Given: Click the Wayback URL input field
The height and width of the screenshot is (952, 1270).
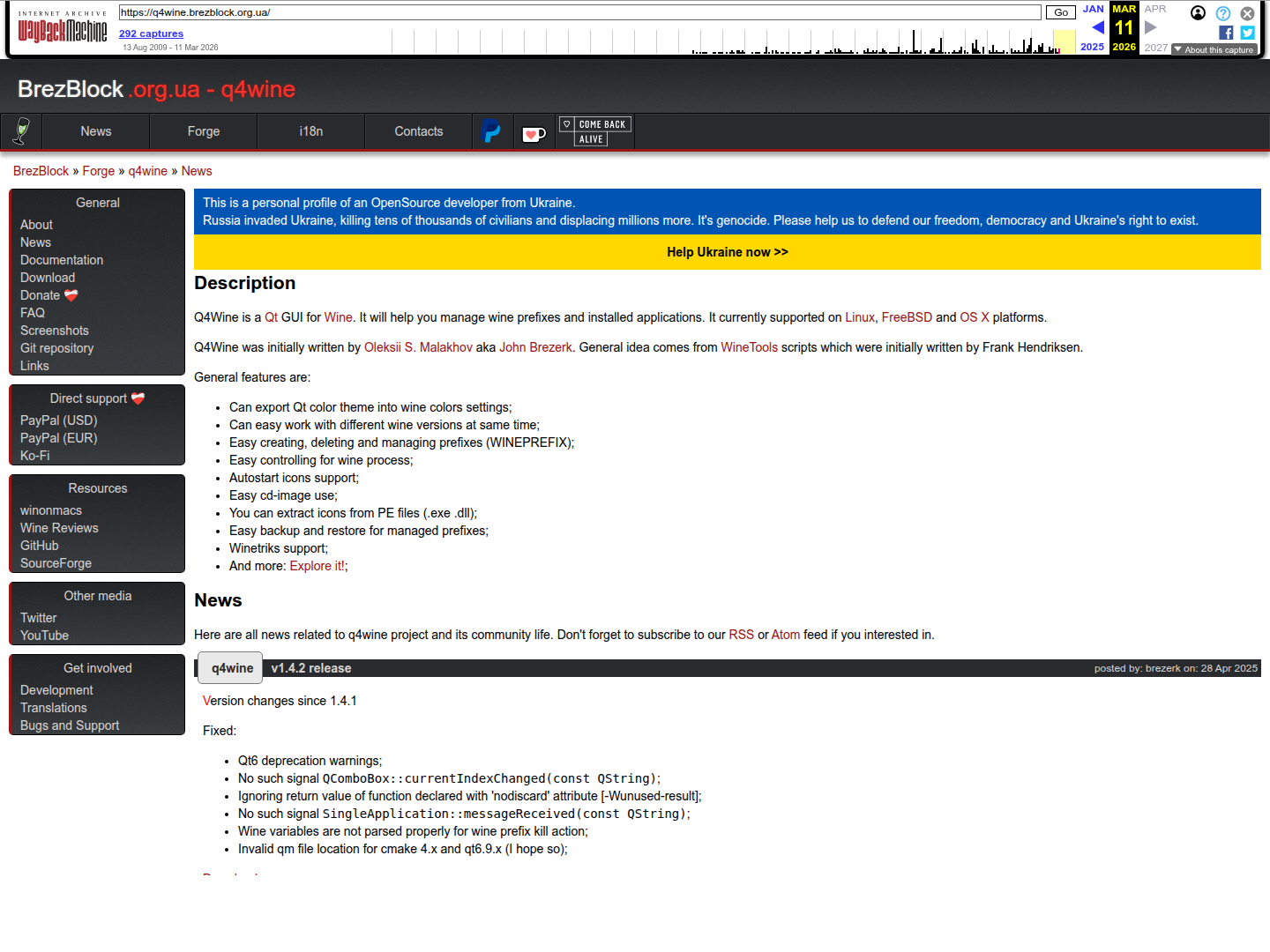Looking at the screenshot, I should click(x=579, y=12).
